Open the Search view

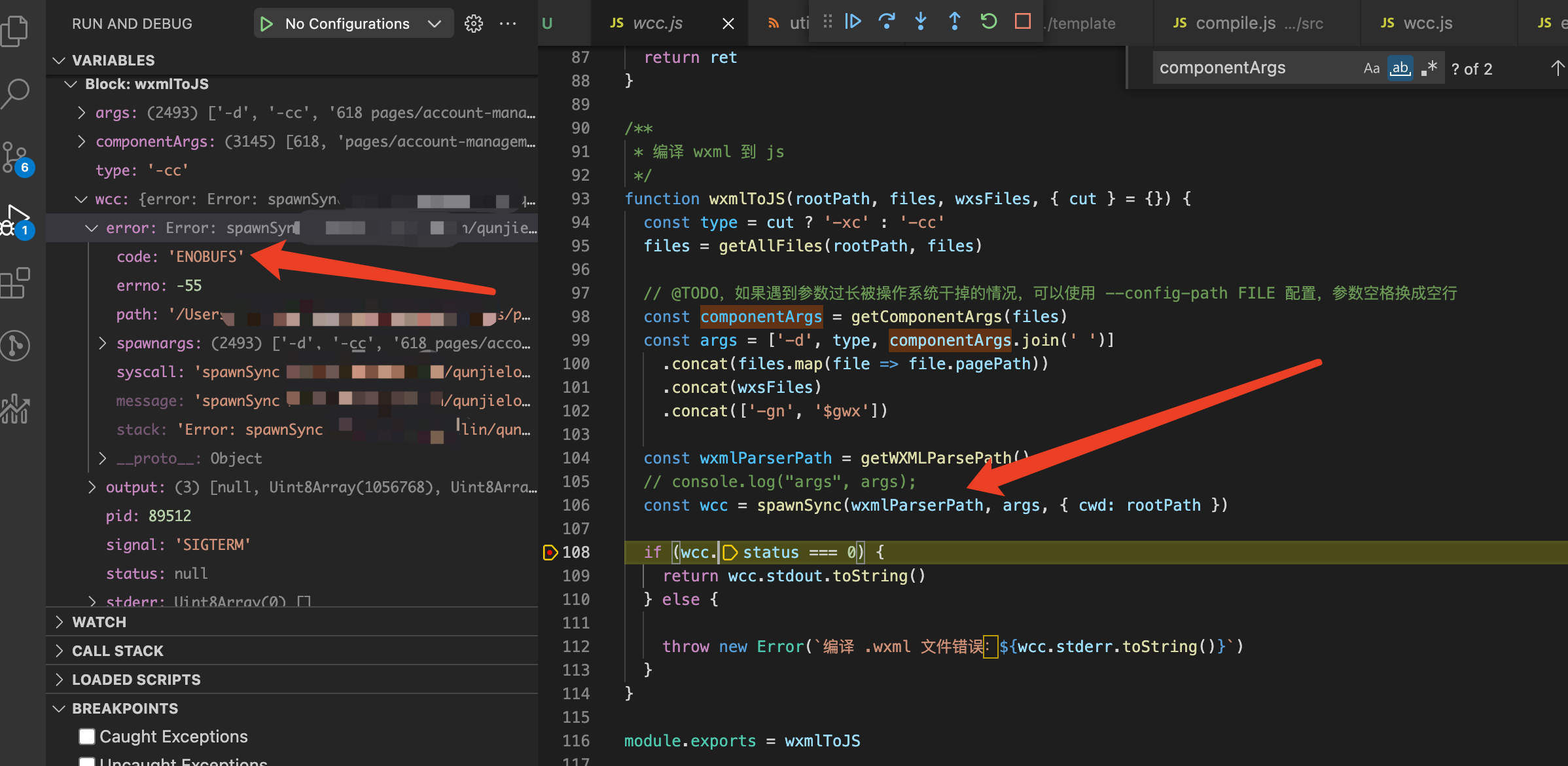click(x=16, y=94)
